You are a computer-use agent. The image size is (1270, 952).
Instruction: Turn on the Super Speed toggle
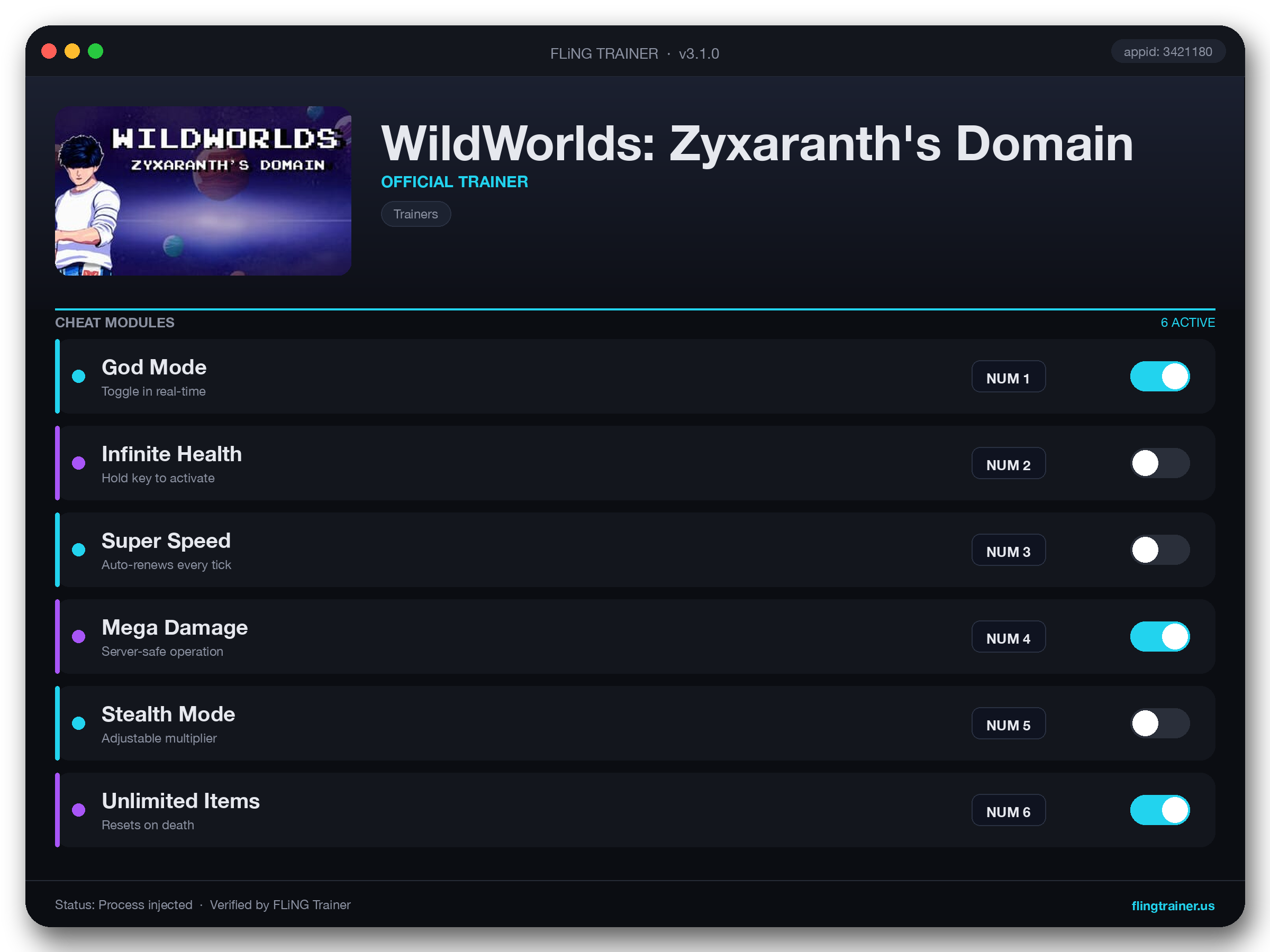(1159, 550)
